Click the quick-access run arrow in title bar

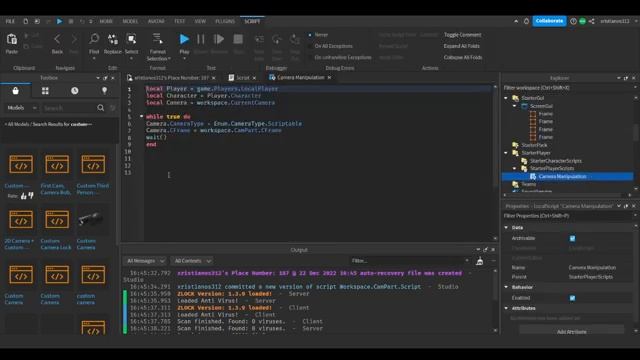[59, 21]
